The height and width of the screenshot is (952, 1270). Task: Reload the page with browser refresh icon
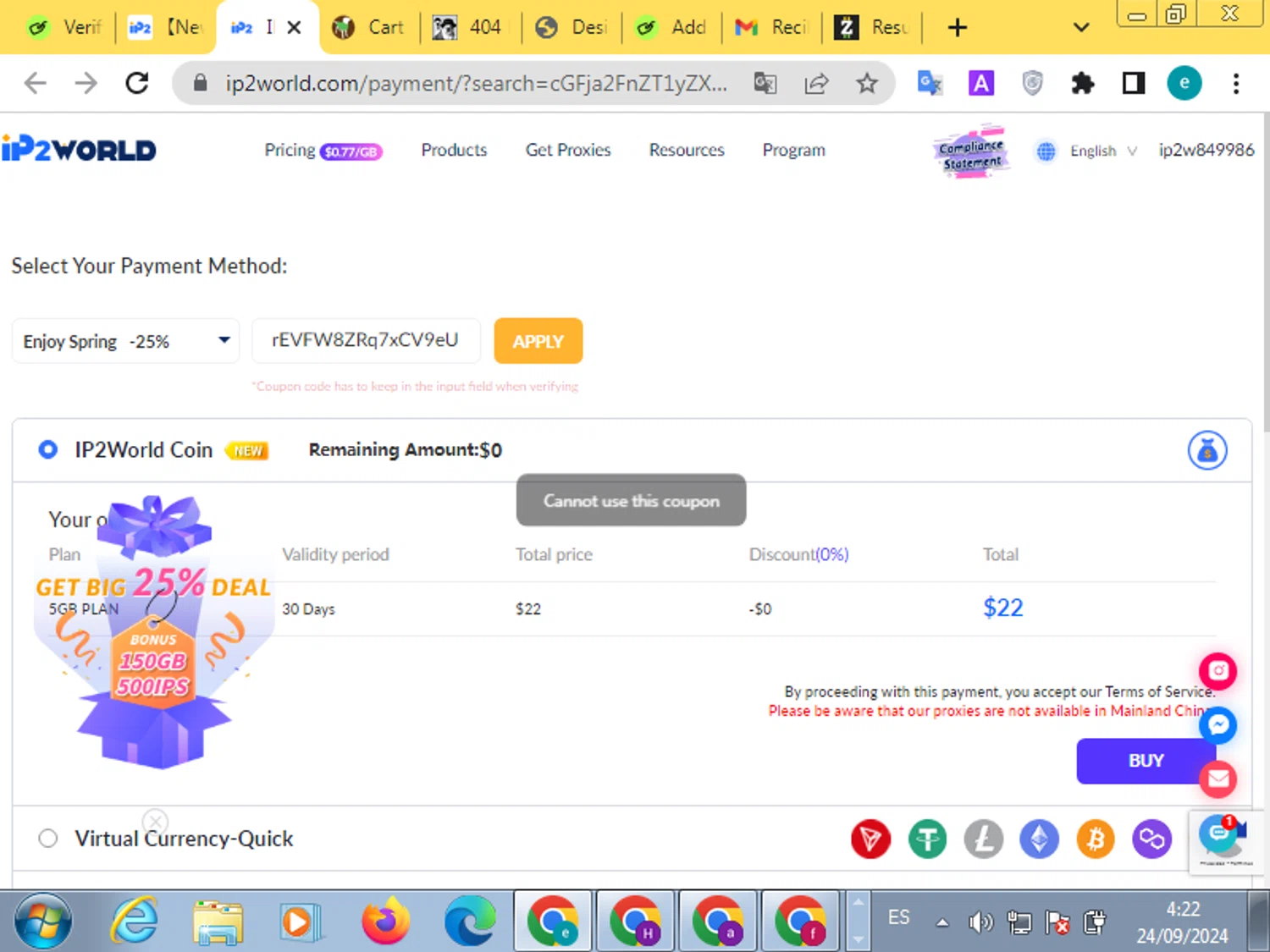coord(137,83)
